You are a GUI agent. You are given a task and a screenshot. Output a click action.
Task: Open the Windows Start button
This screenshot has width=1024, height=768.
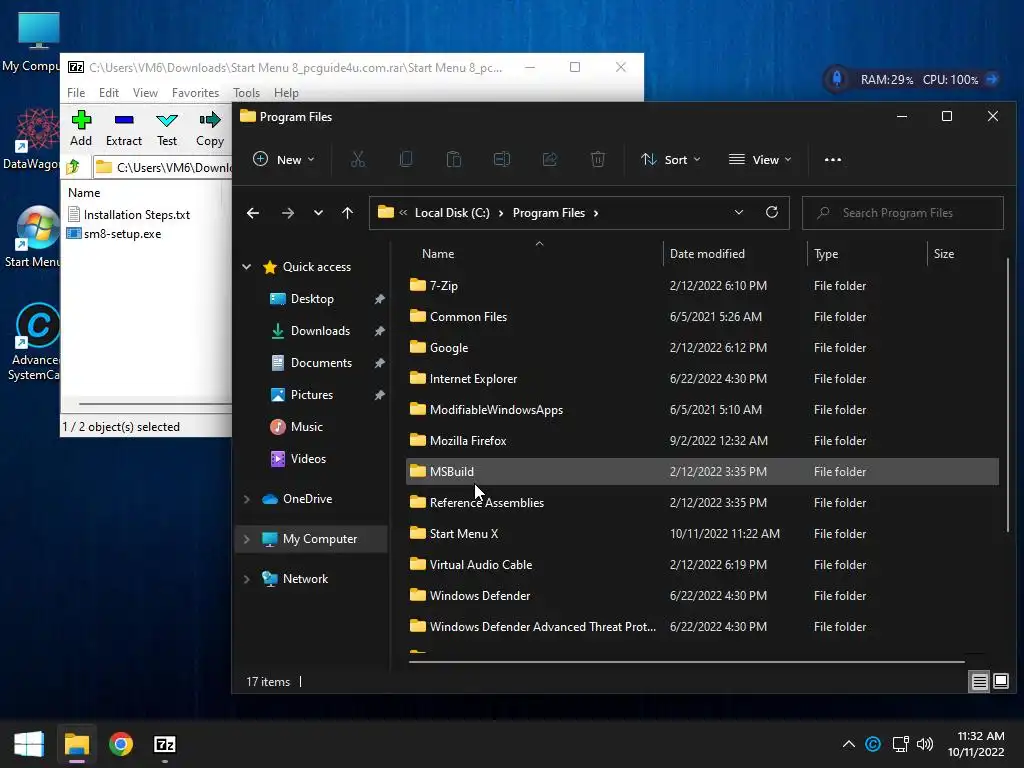click(29, 744)
